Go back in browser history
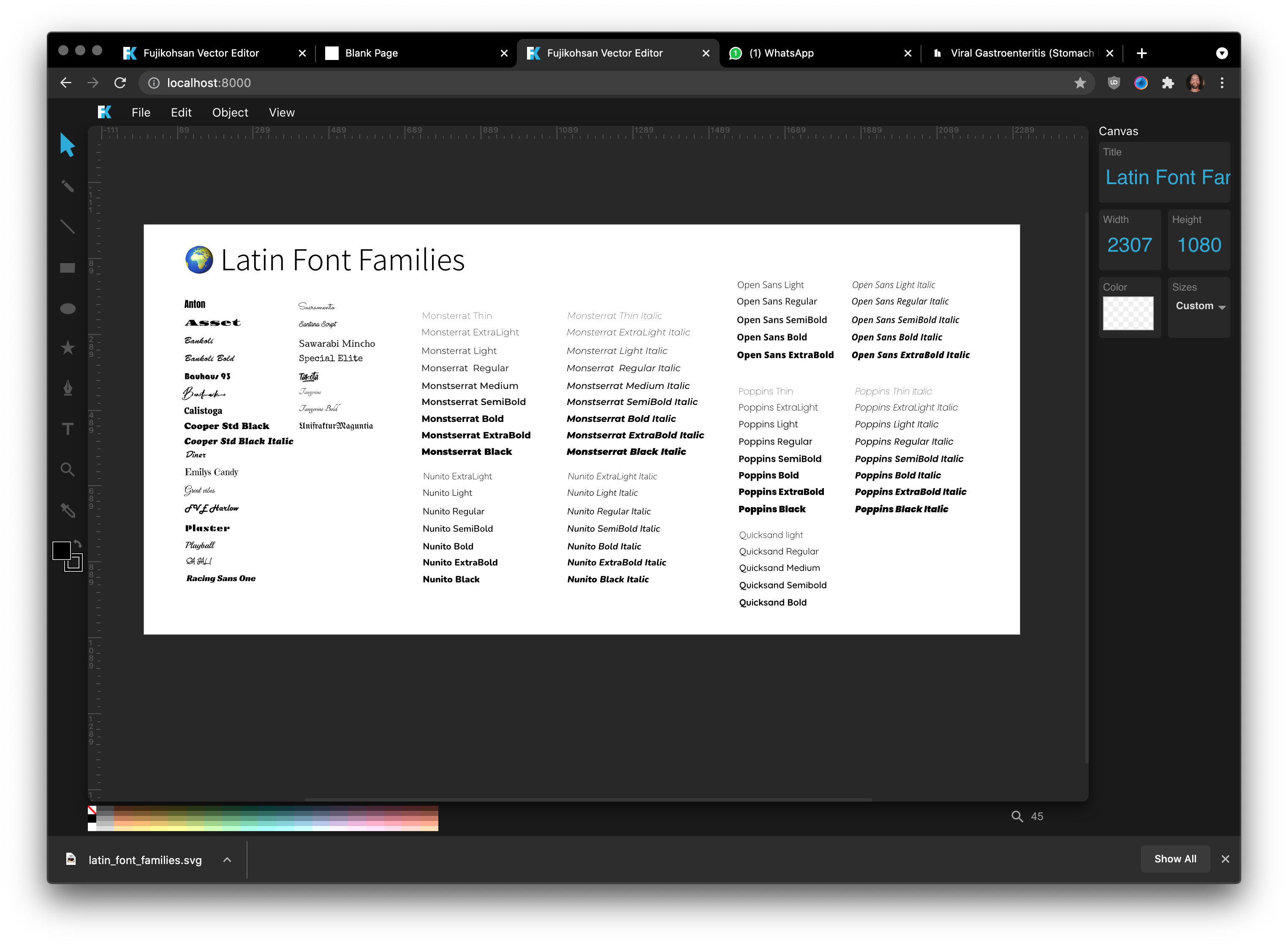The height and width of the screenshot is (946, 1288). [66, 83]
